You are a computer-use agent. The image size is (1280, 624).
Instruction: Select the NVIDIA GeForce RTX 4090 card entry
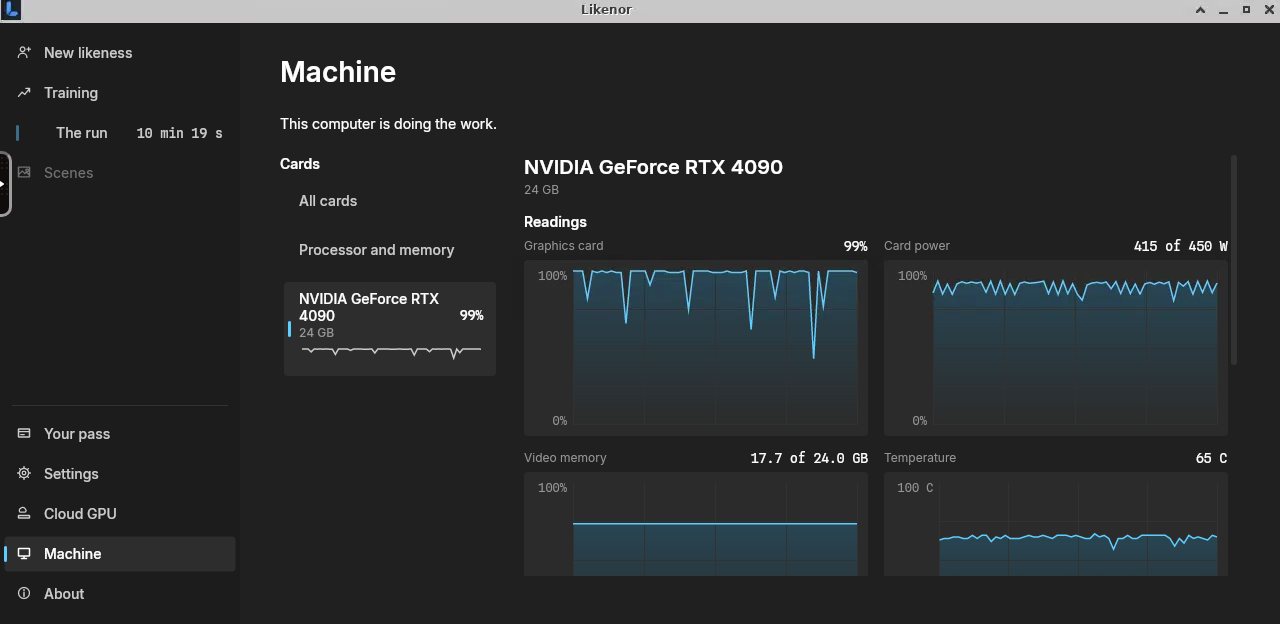(390, 329)
